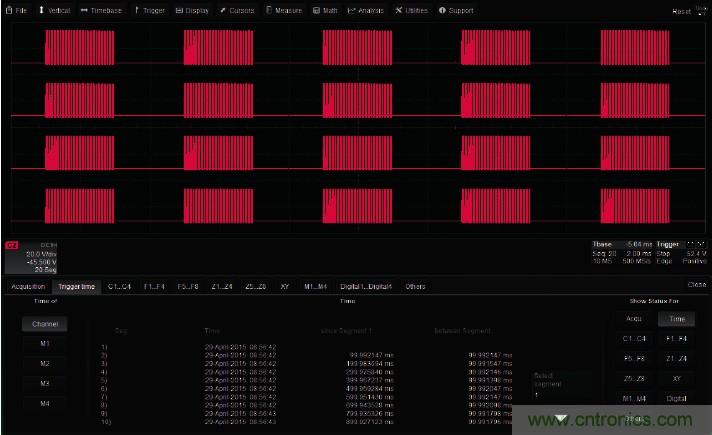712x435 pixels.
Task: Switch to the C1...C4 tab
Action: coord(119,287)
